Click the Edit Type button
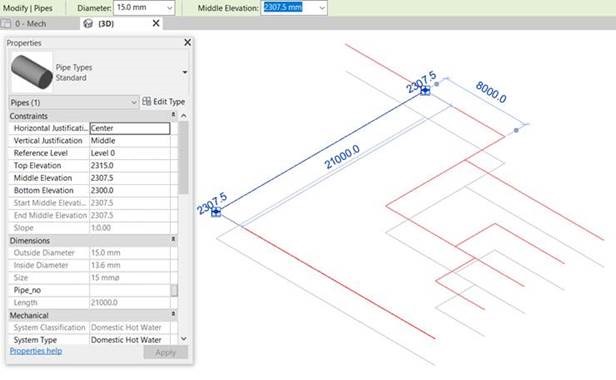Screen dimensions: 616x380 [163, 101]
